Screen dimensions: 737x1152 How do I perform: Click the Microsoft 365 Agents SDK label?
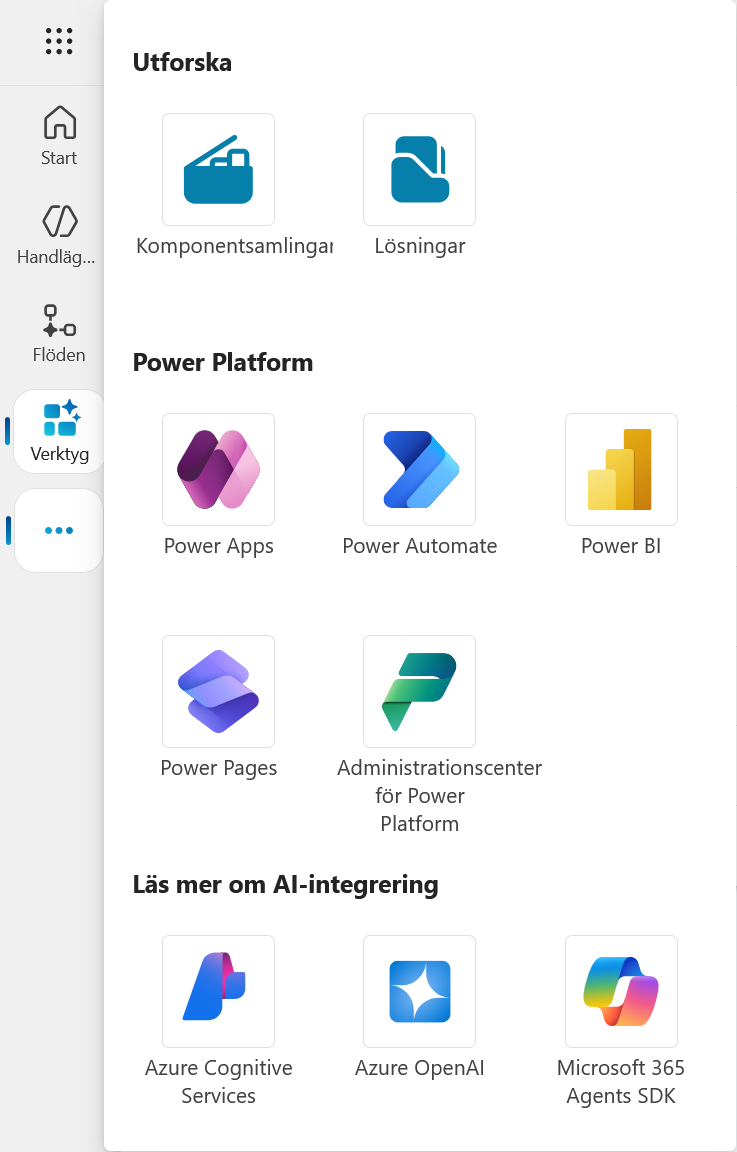[621, 1081]
